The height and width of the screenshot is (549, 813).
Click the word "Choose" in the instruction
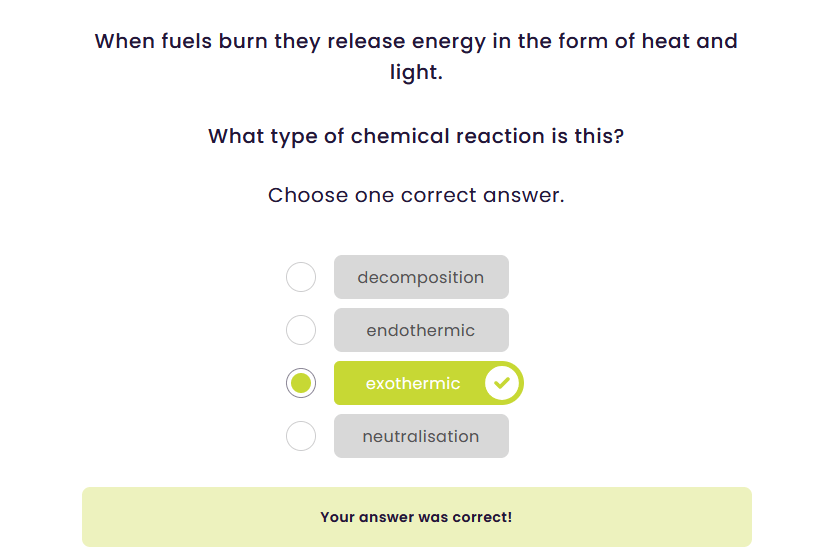[x=308, y=195]
